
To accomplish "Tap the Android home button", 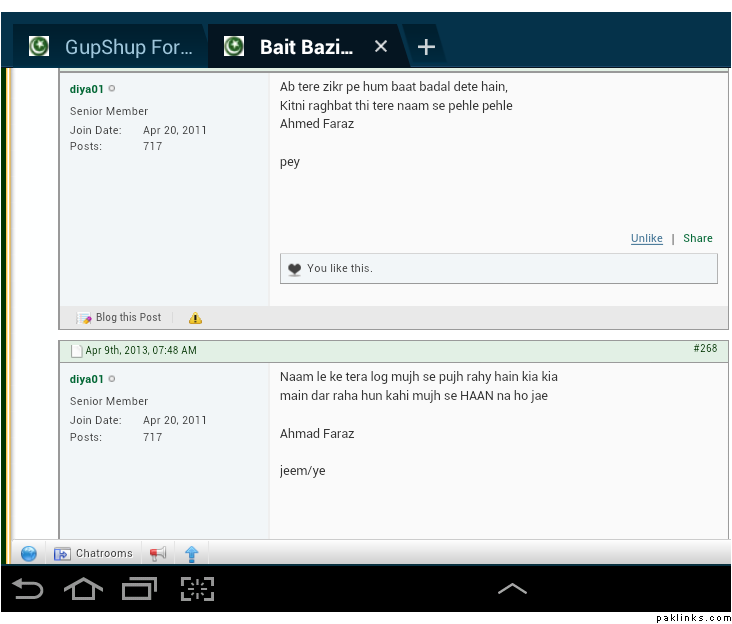I will click(x=83, y=589).
